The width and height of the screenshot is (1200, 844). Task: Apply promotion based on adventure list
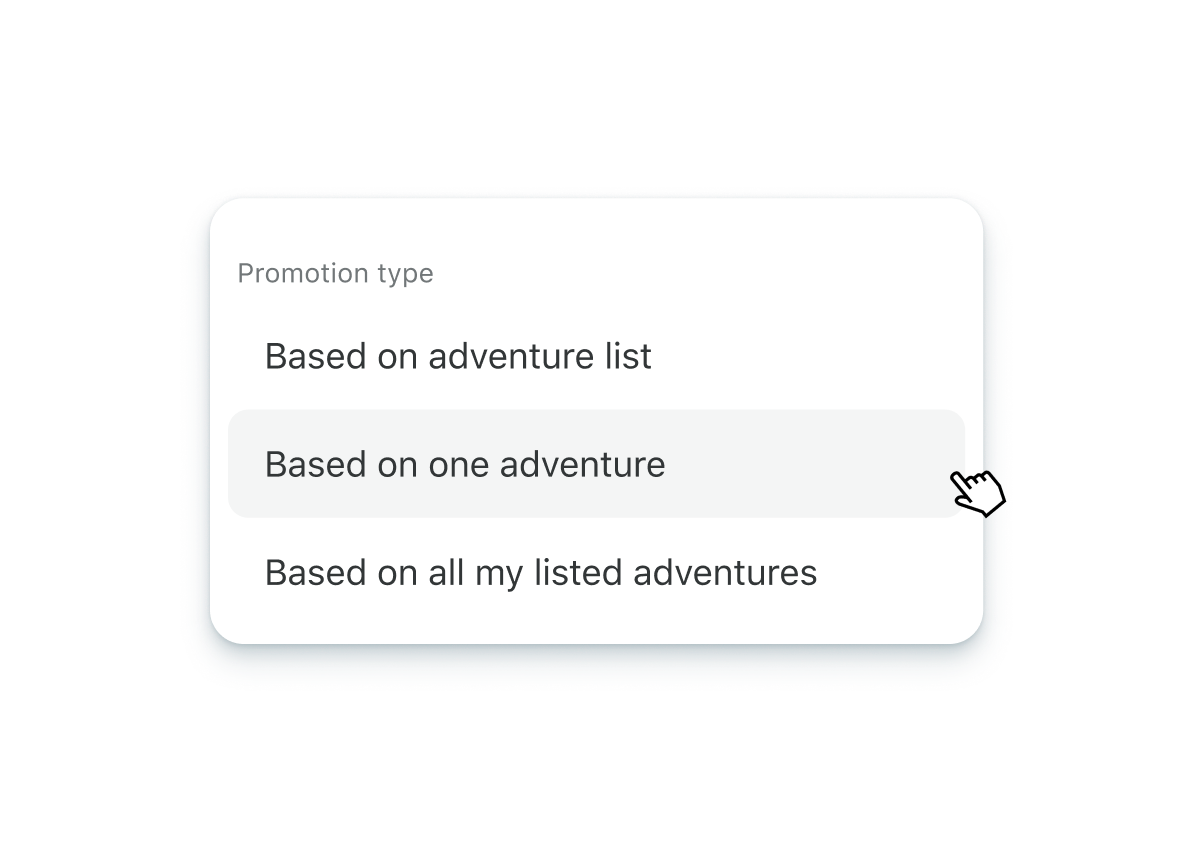pos(458,356)
